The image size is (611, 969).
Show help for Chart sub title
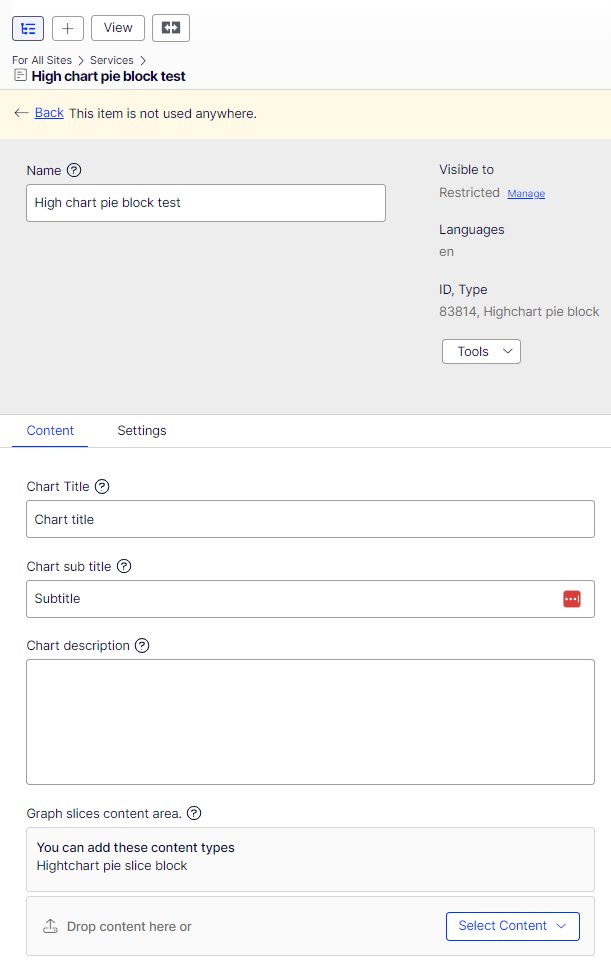(x=124, y=566)
